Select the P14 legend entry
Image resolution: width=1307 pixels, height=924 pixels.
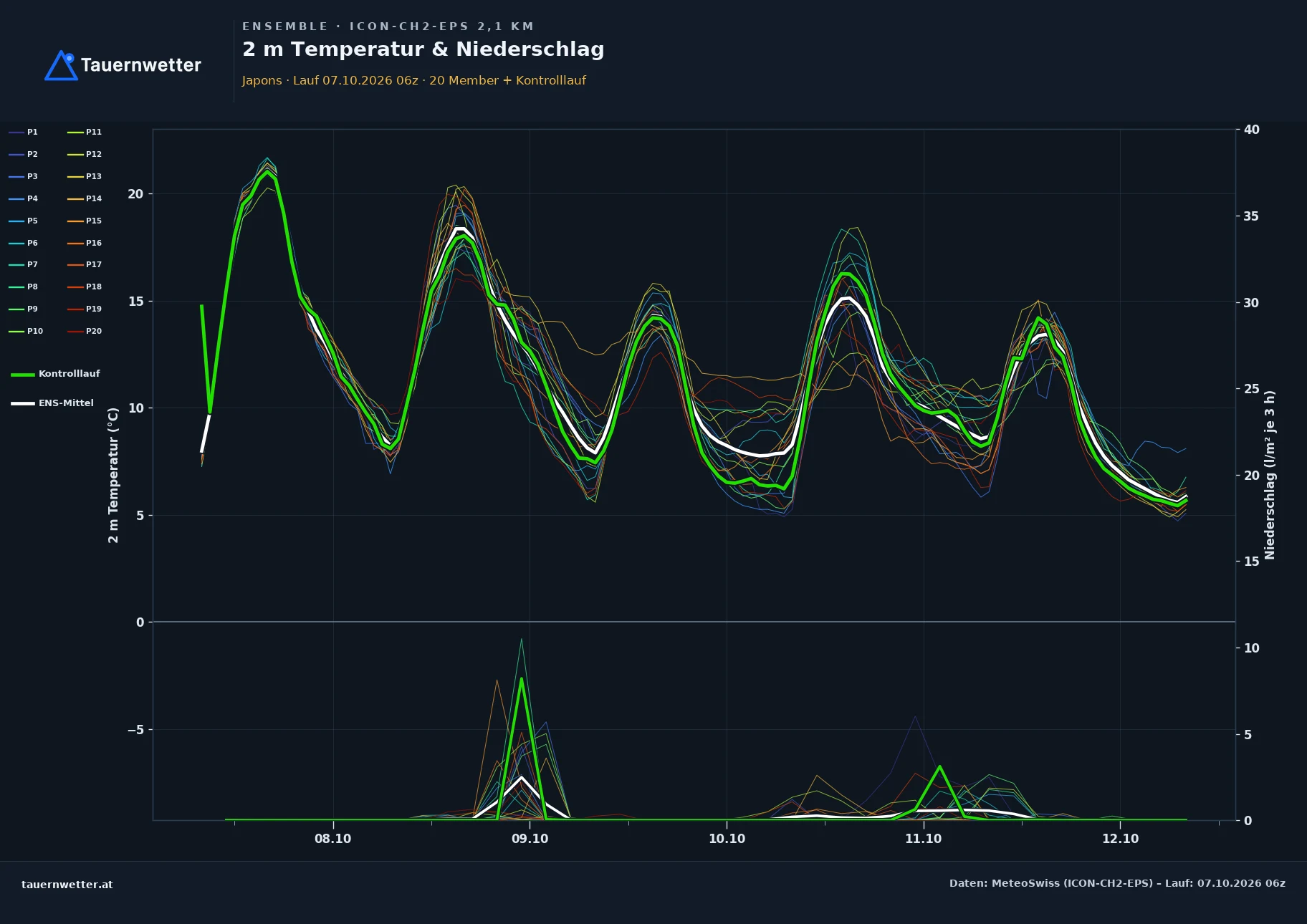pyautogui.click(x=85, y=199)
